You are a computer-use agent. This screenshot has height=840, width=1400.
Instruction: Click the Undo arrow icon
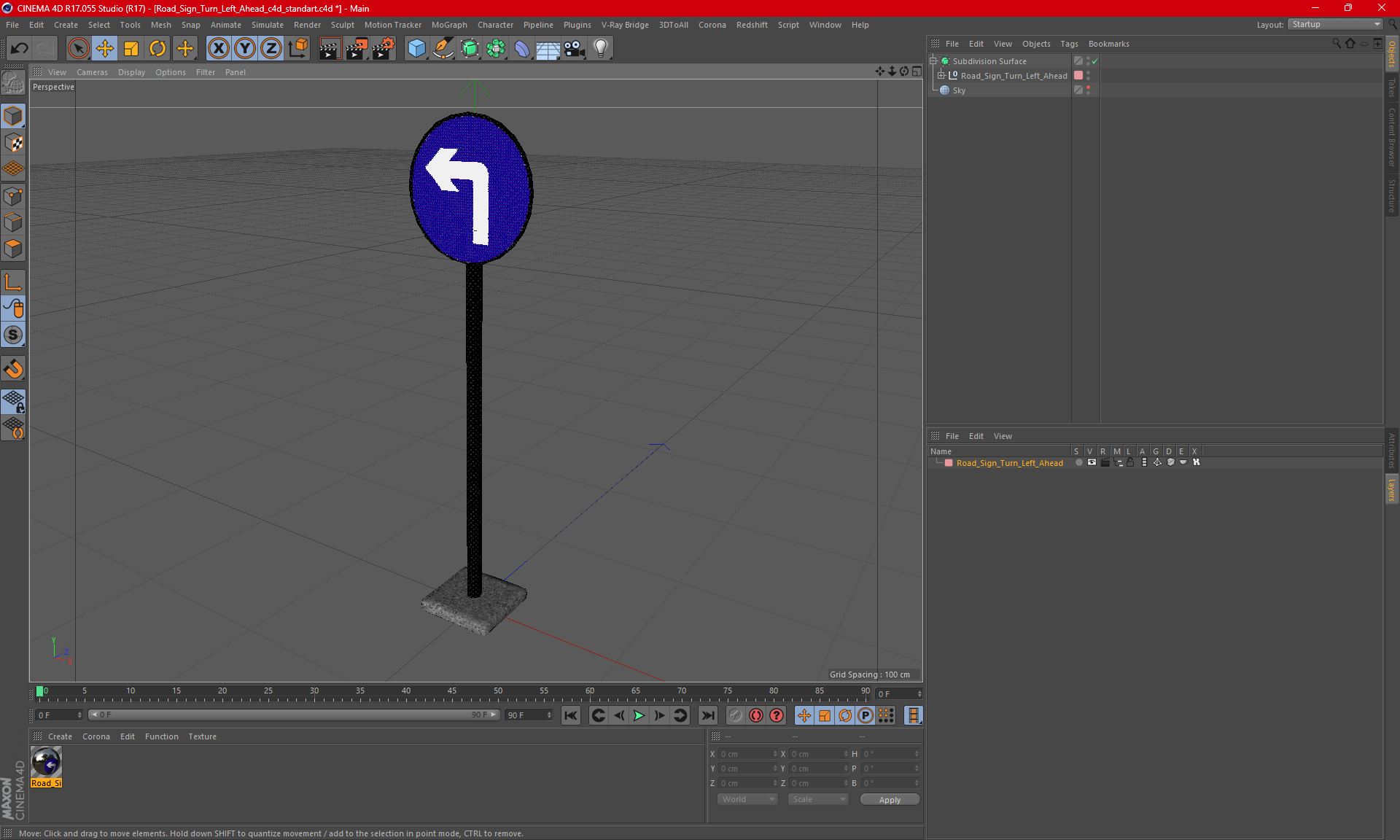point(20,48)
